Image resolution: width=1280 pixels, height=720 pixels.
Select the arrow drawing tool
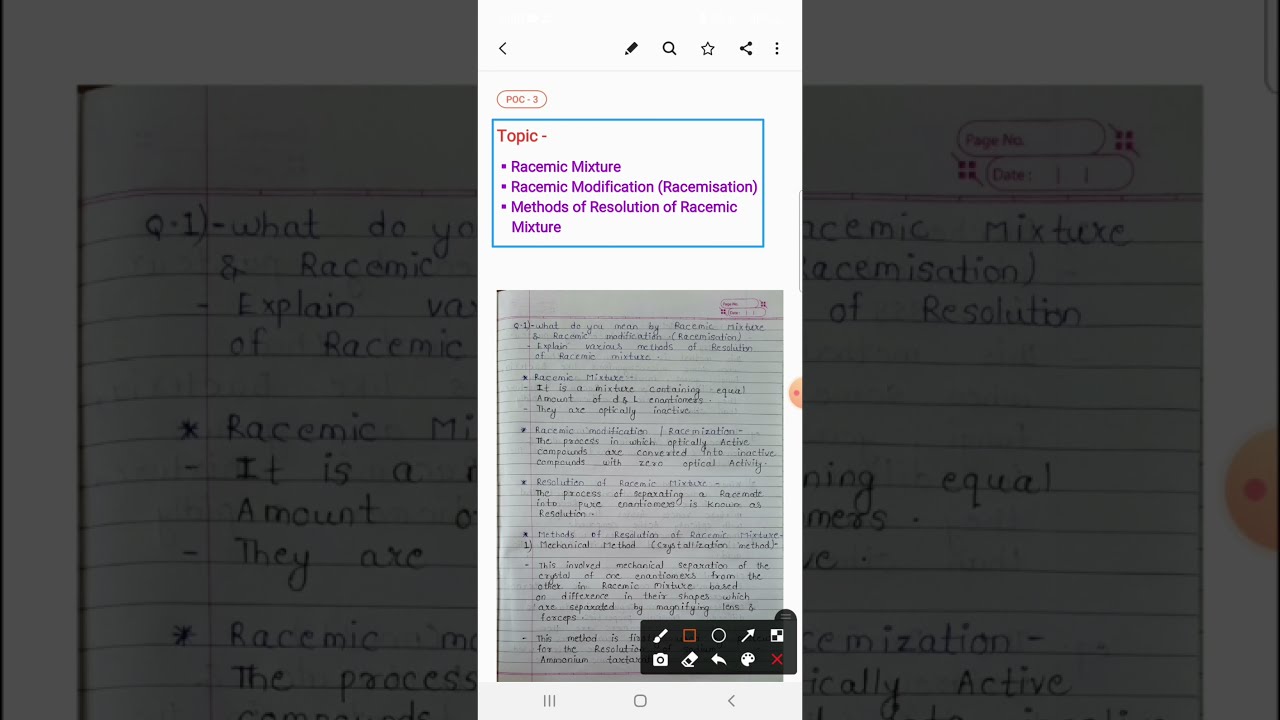748,636
